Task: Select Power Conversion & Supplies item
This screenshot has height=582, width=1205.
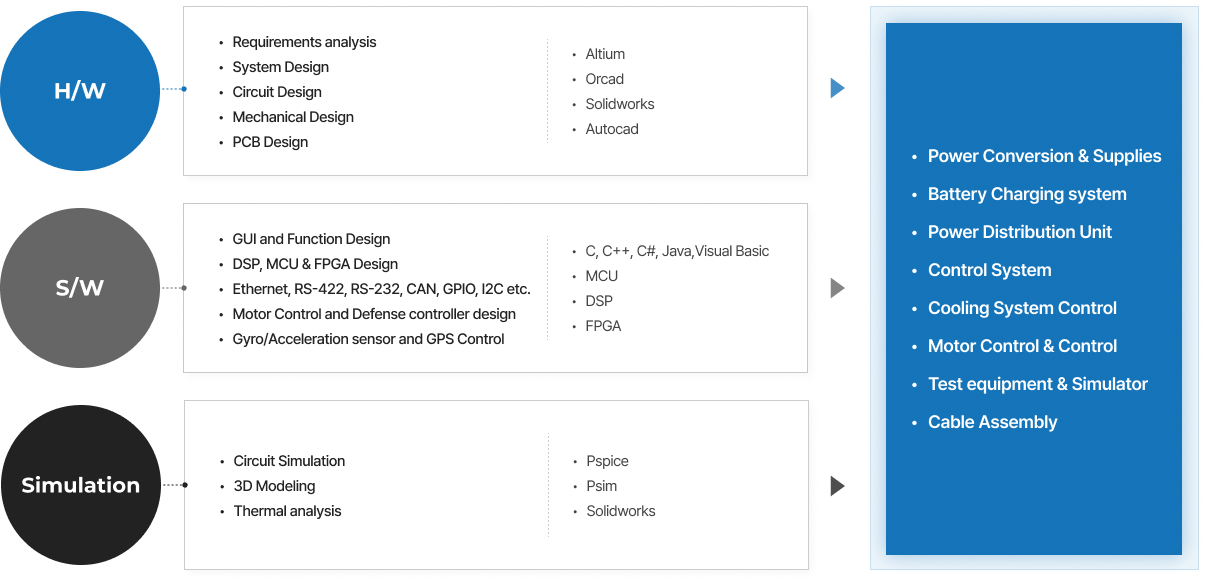Action: [1044, 156]
